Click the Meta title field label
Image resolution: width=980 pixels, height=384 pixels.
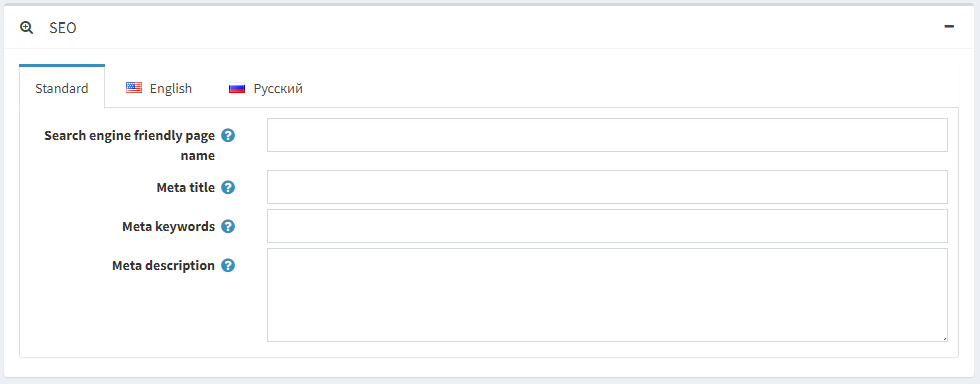[x=186, y=187]
